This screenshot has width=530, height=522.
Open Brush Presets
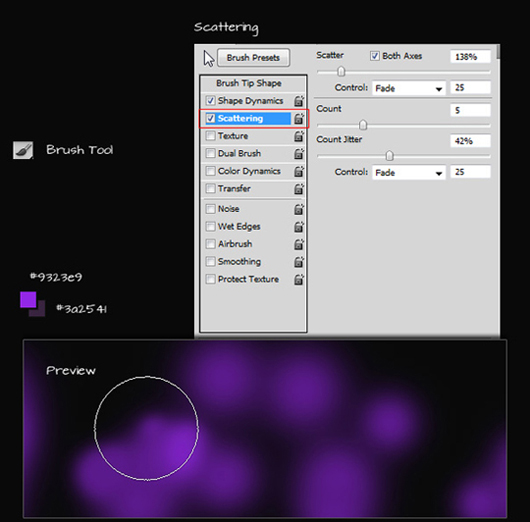pos(253,57)
